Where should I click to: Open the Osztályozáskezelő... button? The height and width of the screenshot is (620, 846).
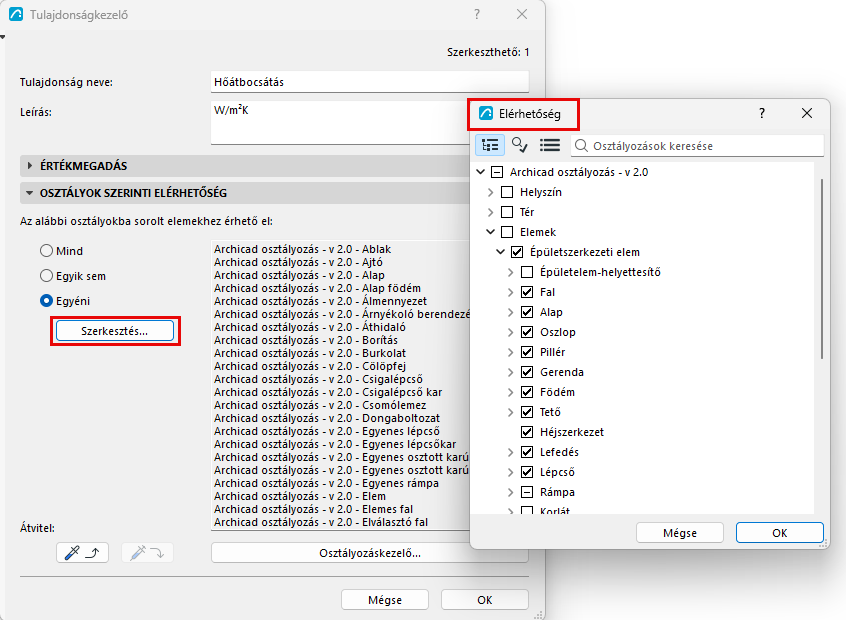coord(370,553)
